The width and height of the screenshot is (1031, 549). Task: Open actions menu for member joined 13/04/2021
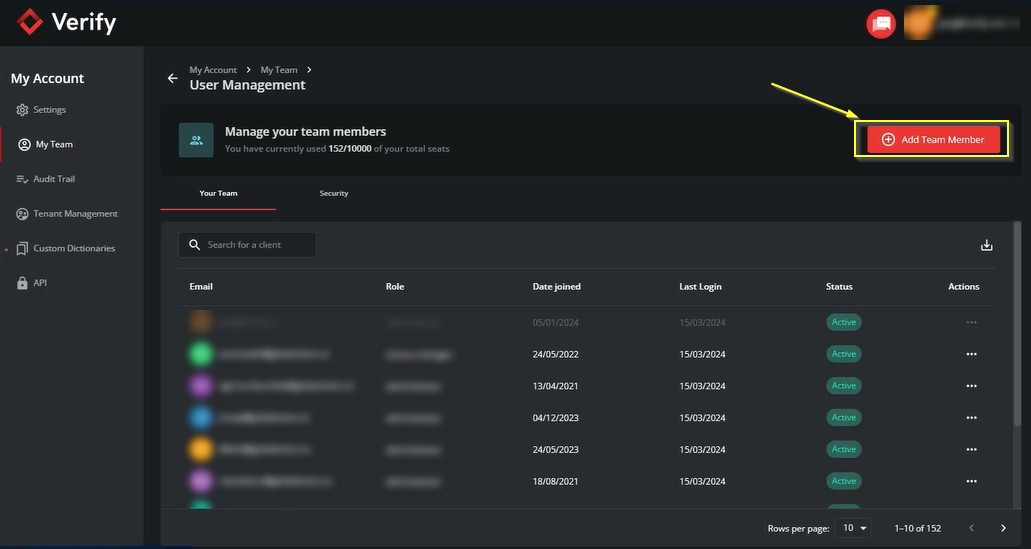click(971, 386)
